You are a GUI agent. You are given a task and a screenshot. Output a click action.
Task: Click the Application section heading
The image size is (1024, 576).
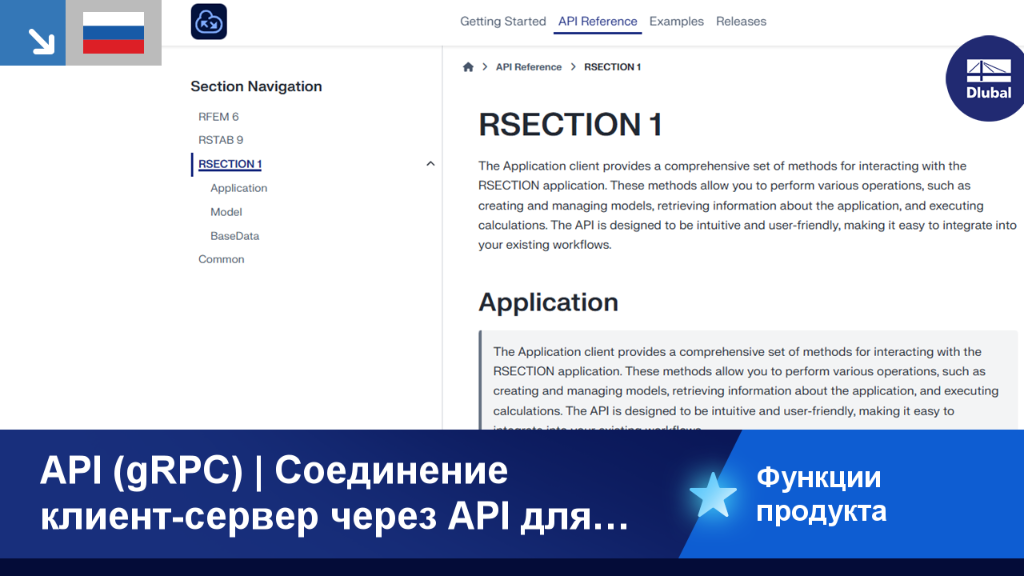pyautogui.click(x=548, y=302)
